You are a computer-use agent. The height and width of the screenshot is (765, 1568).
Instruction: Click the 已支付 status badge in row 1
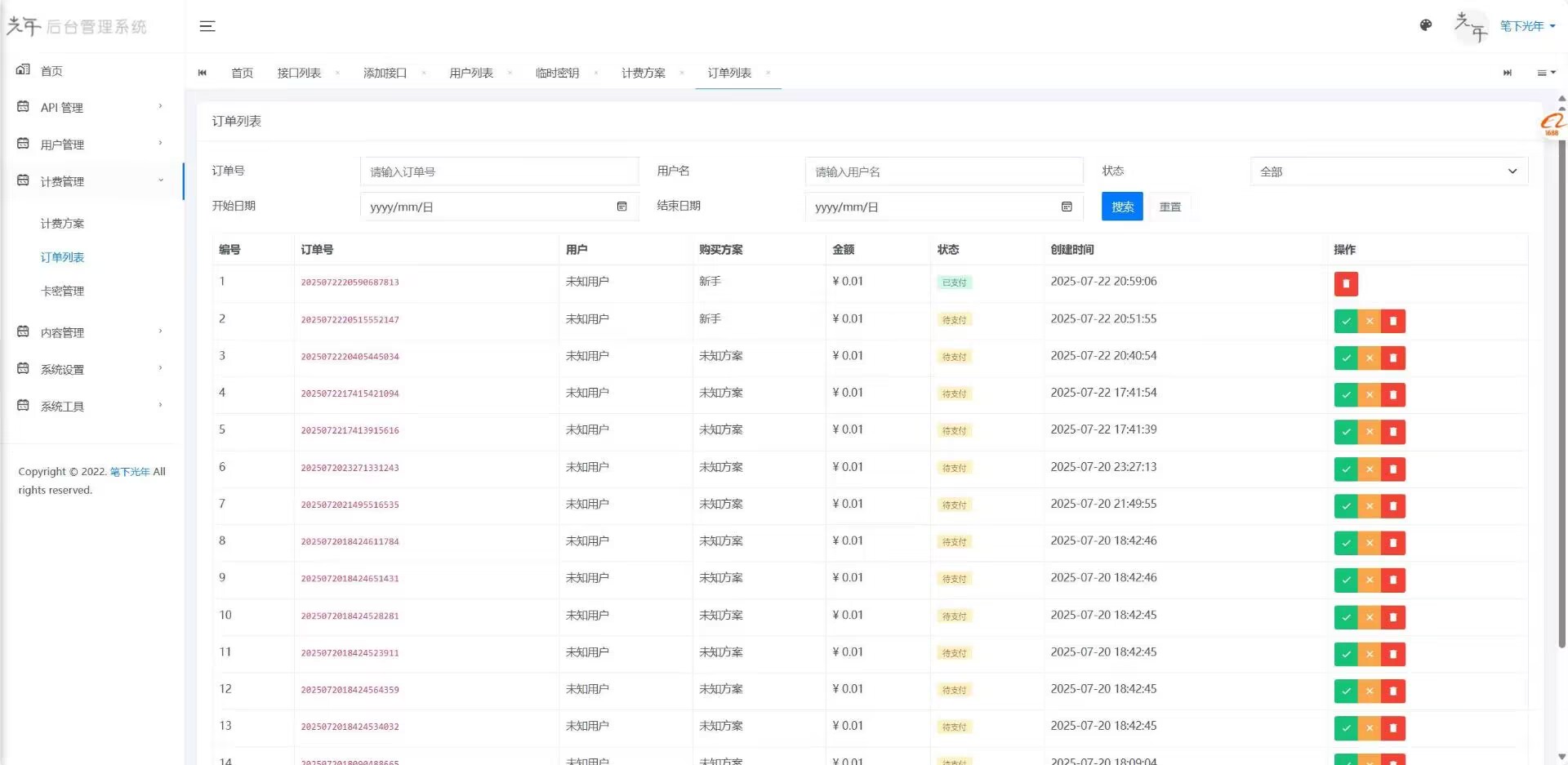[x=954, y=282]
